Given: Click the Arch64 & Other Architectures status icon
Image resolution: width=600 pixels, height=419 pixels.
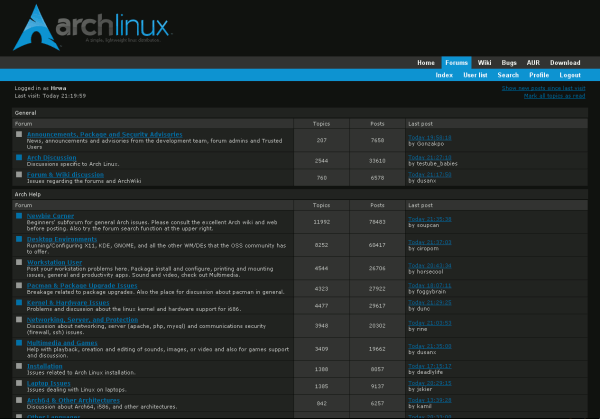Looking at the screenshot, I should (x=19, y=400).
